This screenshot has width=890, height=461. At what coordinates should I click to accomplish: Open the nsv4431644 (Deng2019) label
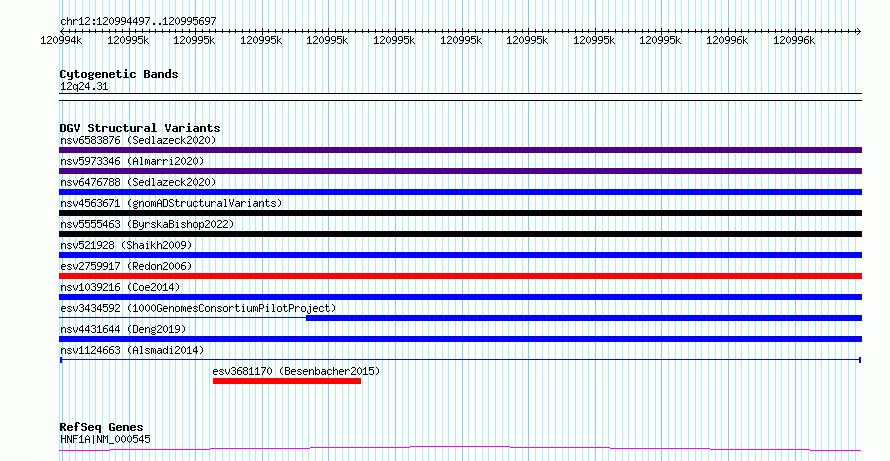point(123,329)
